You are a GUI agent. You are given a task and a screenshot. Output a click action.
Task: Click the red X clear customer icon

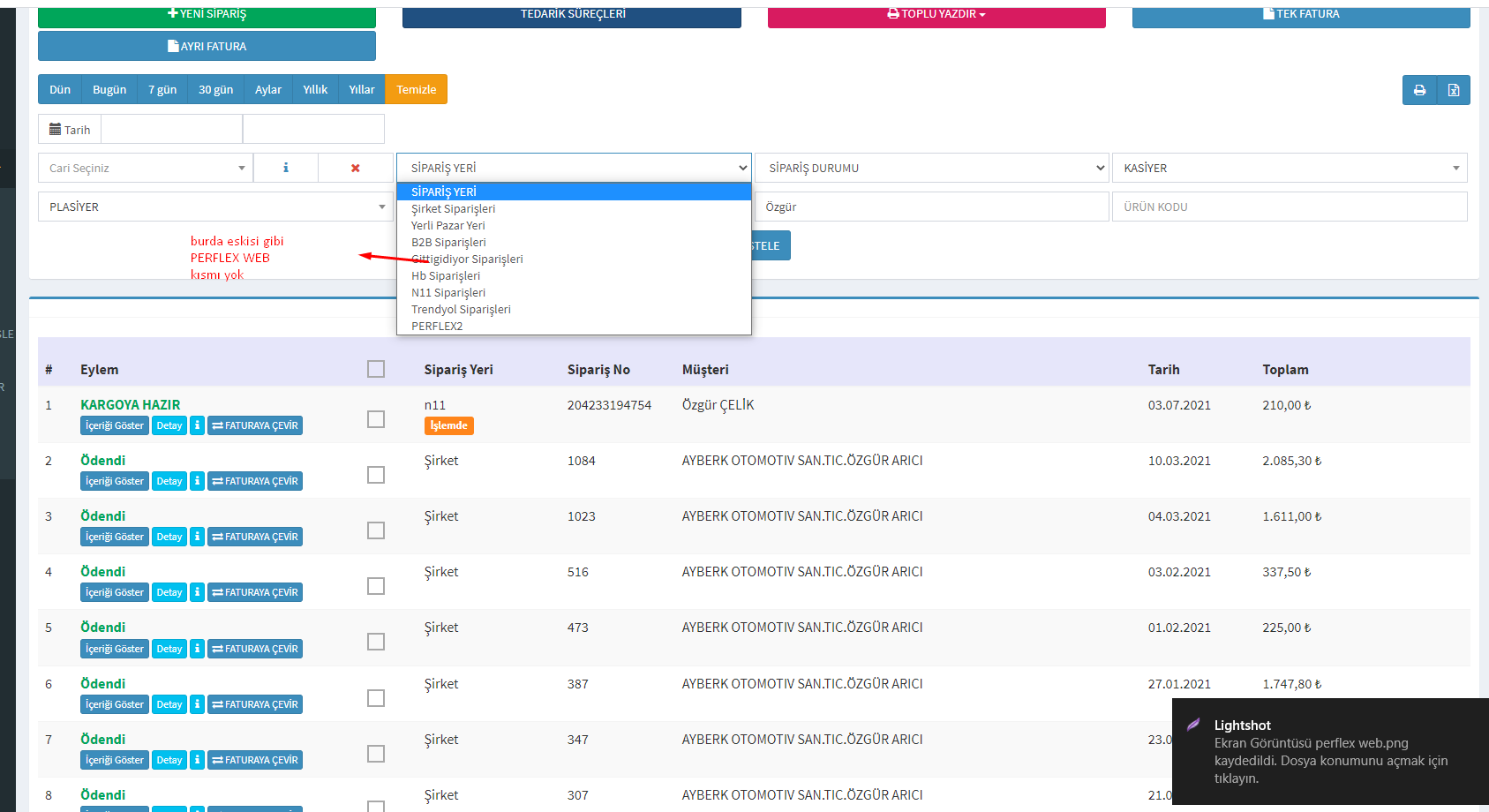pyautogui.click(x=356, y=168)
